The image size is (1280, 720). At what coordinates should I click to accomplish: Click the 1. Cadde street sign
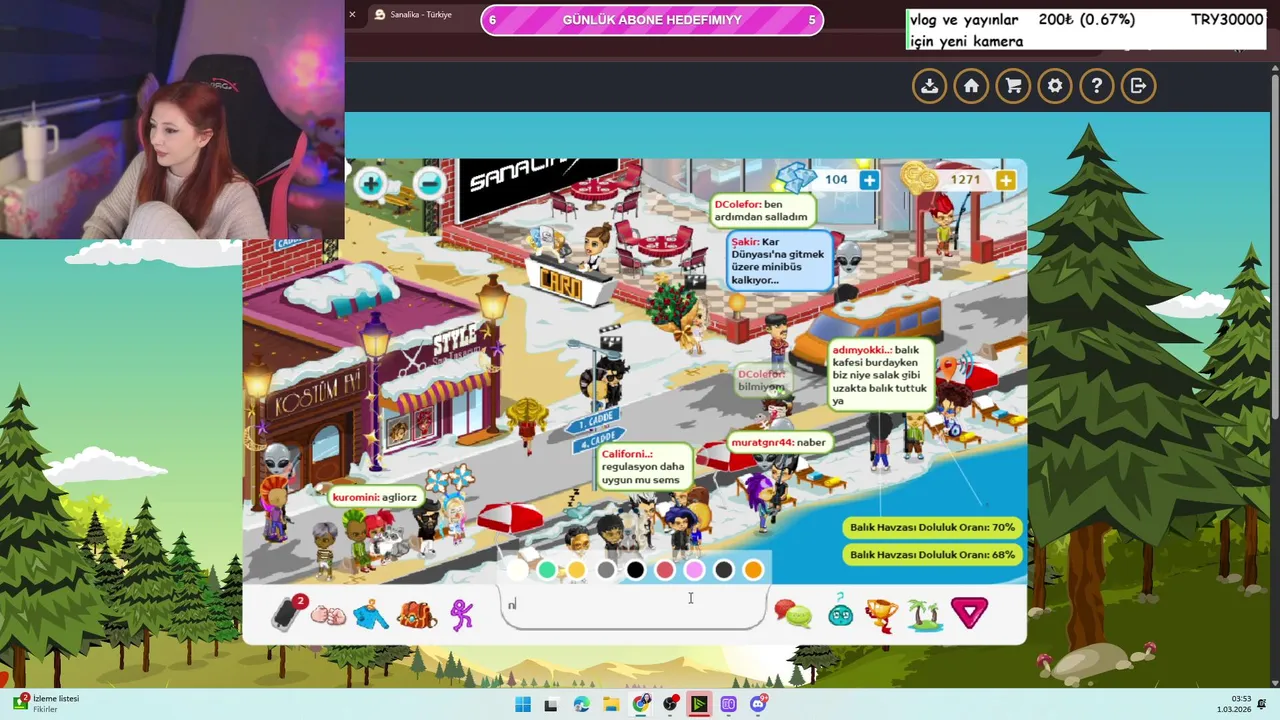(593, 420)
